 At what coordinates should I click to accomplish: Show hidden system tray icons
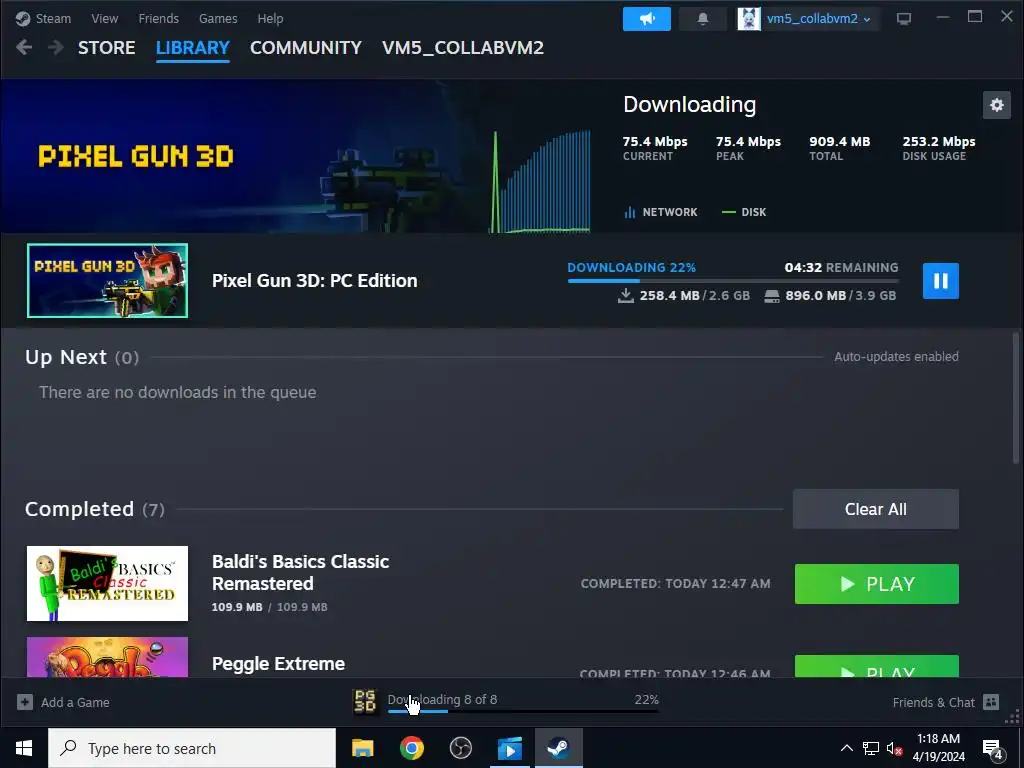pos(846,748)
